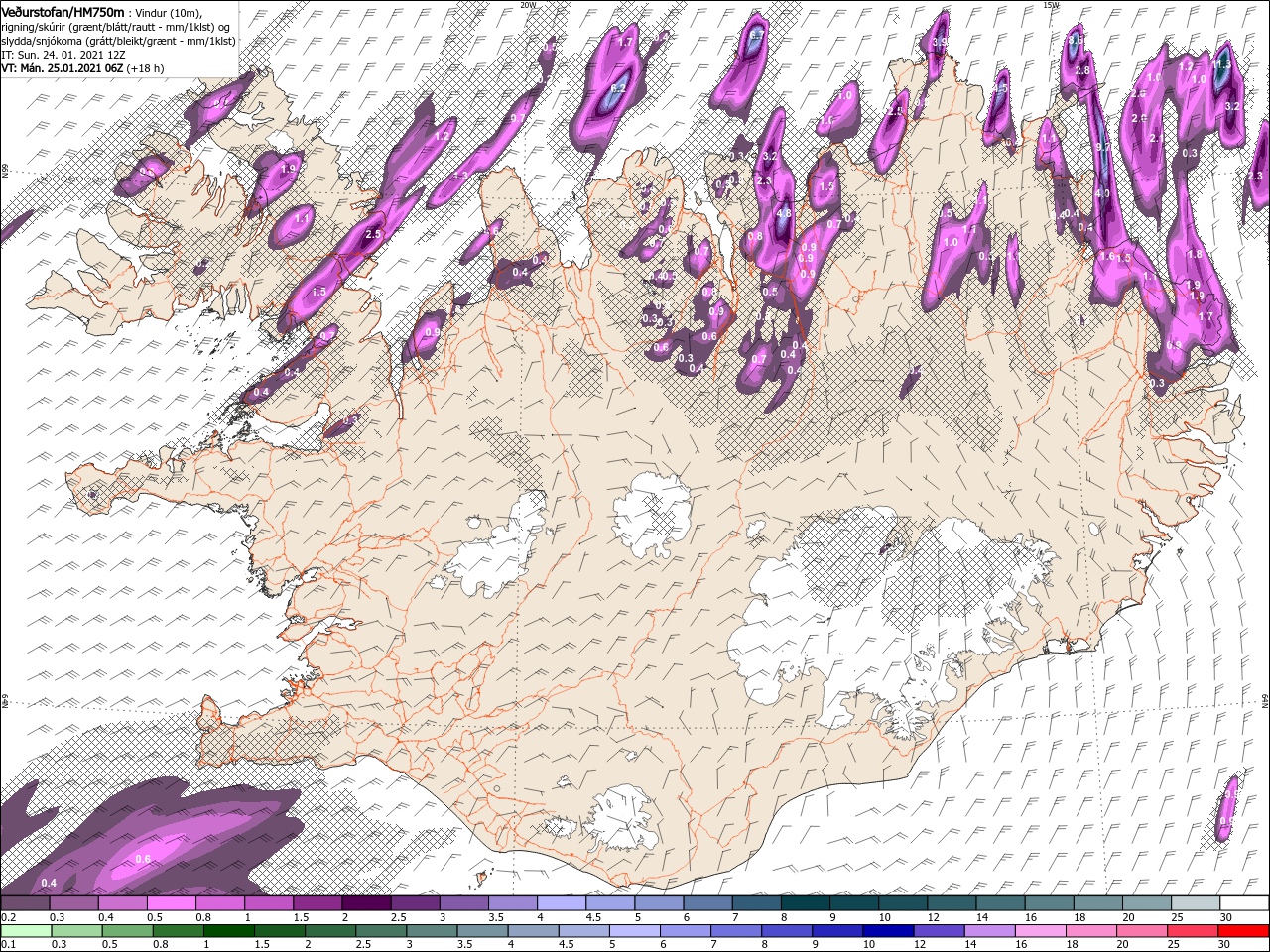Viewport: 1270px width, 952px height.
Task: Select the white 30 swatch ending the top legend row
Action: tap(1243, 902)
